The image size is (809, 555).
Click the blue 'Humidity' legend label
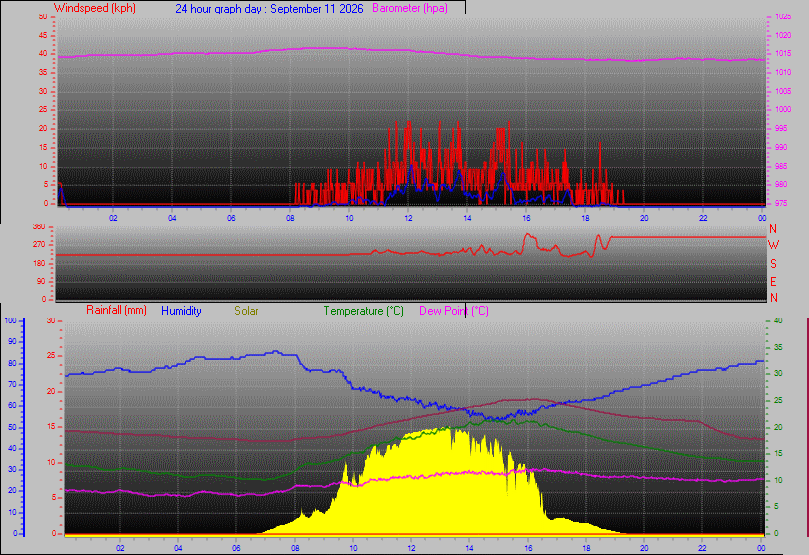(181, 311)
